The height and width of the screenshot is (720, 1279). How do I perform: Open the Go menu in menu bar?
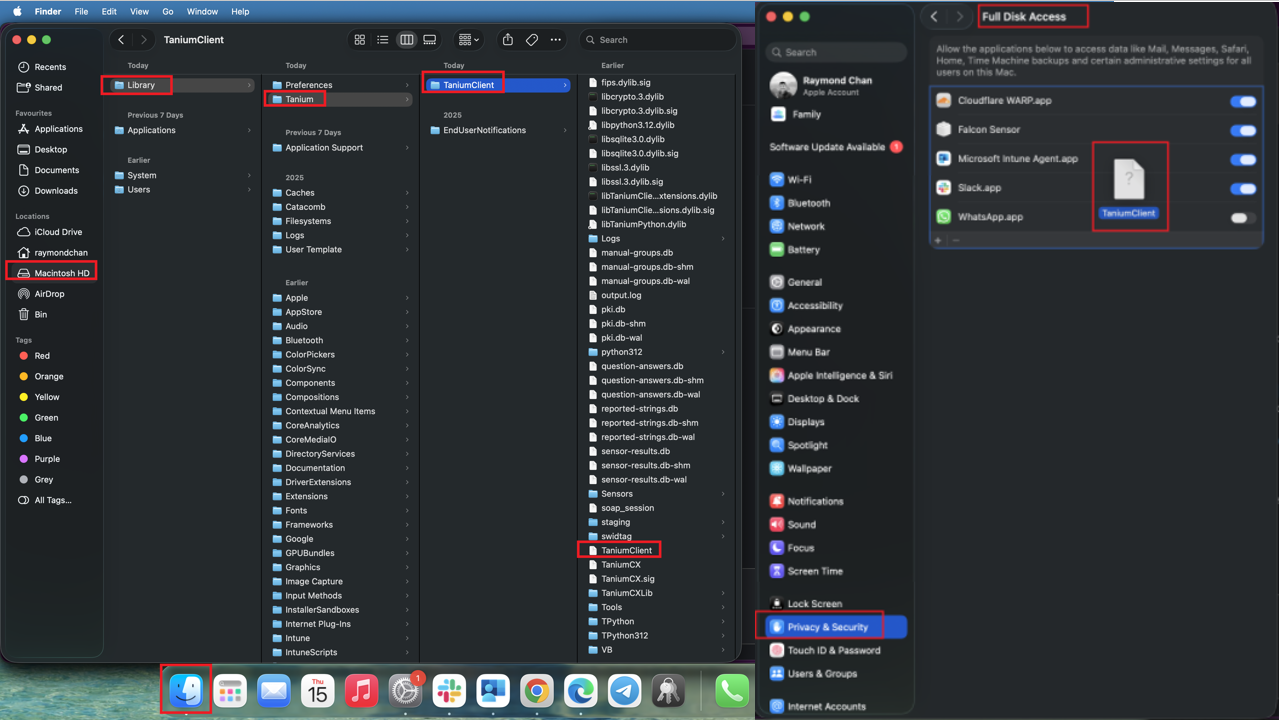[168, 12]
